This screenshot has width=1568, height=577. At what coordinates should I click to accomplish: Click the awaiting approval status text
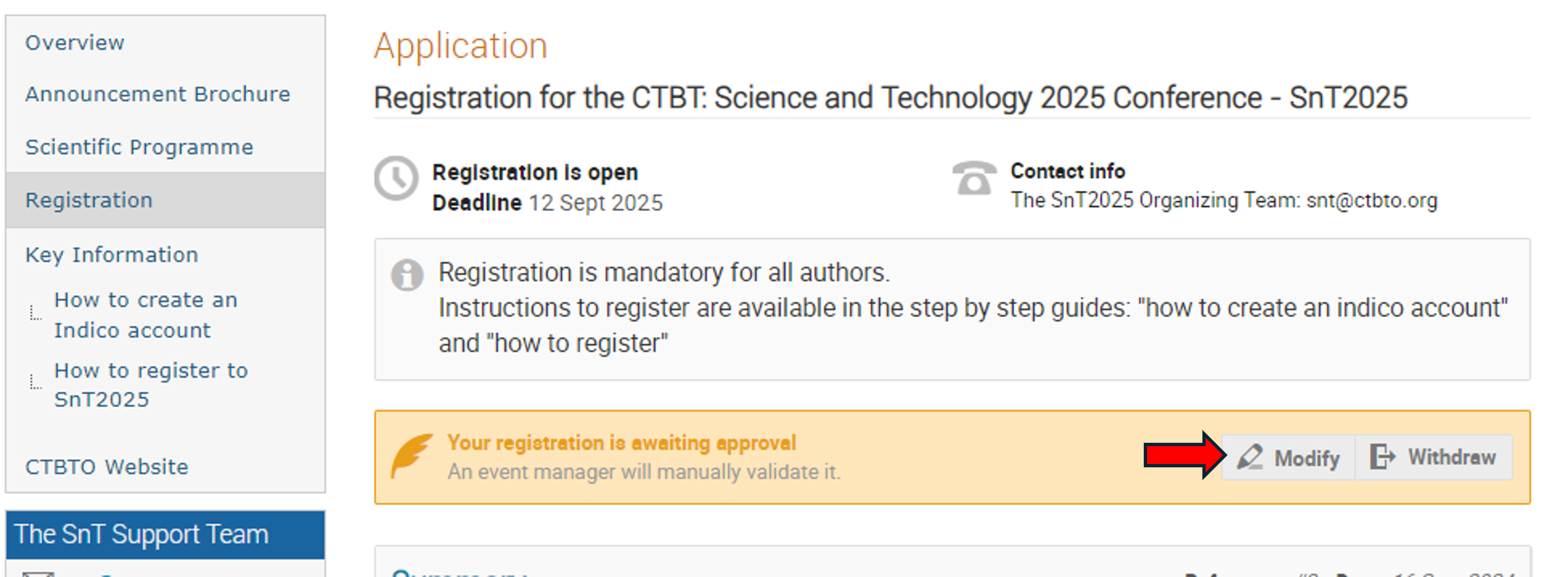pyautogui.click(x=621, y=443)
